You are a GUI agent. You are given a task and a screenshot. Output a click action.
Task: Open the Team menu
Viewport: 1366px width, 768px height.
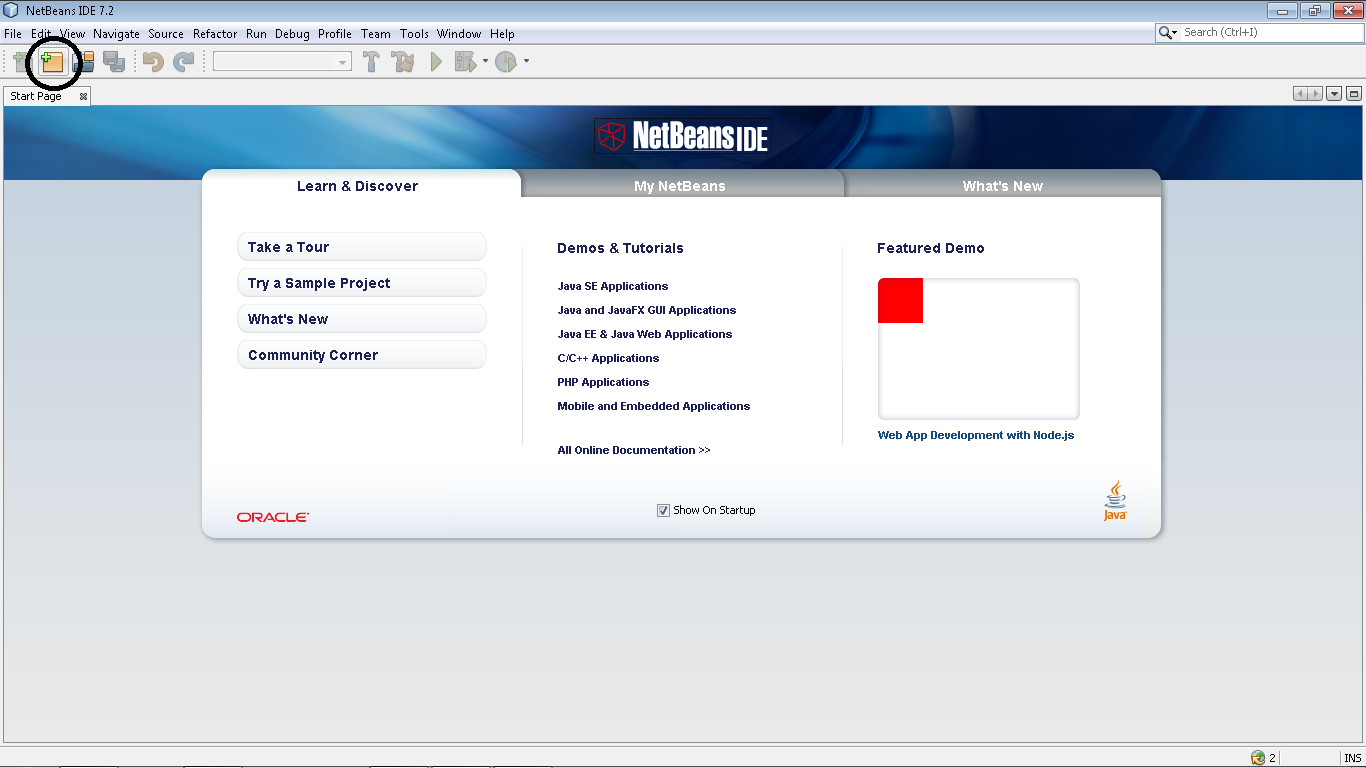pyautogui.click(x=376, y=34)
